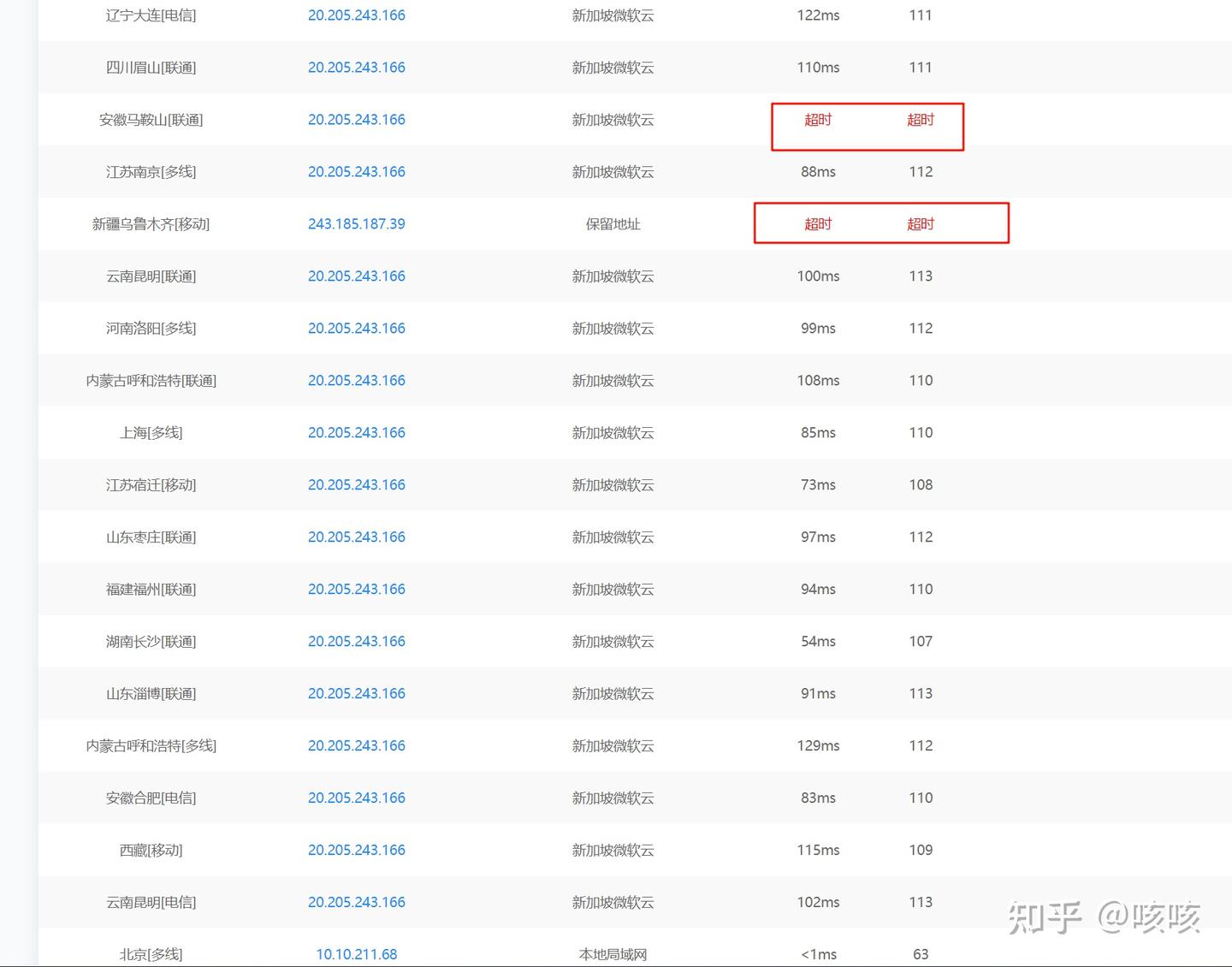
Task: Open IP link in 安徽马鞍山[联通] row
Action: [357, 120]
